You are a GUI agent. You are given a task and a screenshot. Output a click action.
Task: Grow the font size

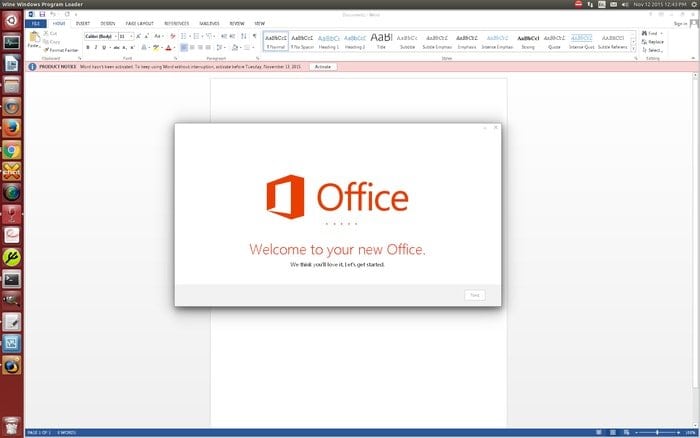point(138,36)
